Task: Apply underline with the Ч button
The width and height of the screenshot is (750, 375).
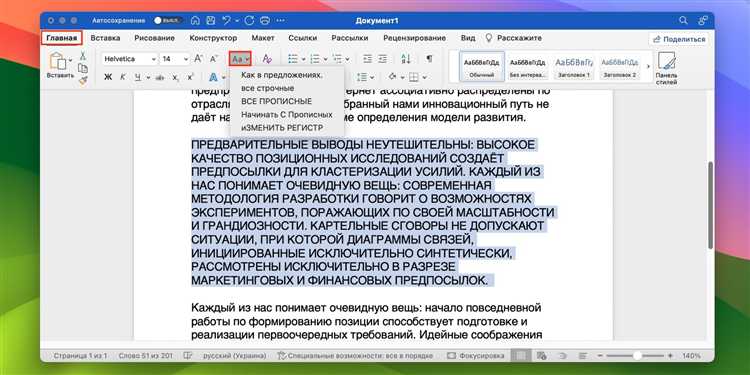Action: click(x=138, y=77)
